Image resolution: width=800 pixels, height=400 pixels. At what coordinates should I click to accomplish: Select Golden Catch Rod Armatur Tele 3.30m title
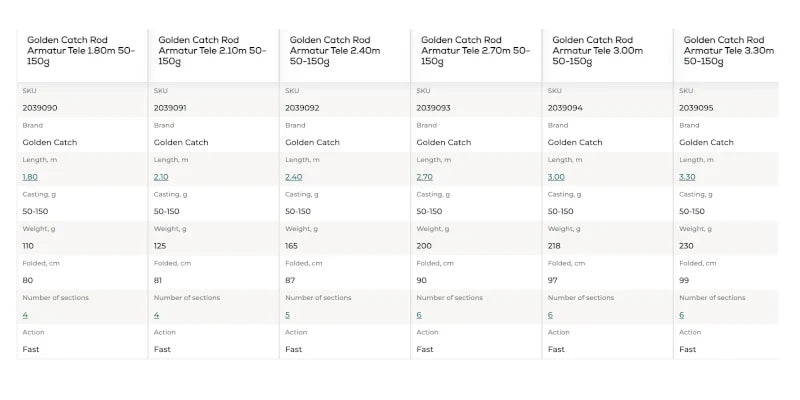729,51
